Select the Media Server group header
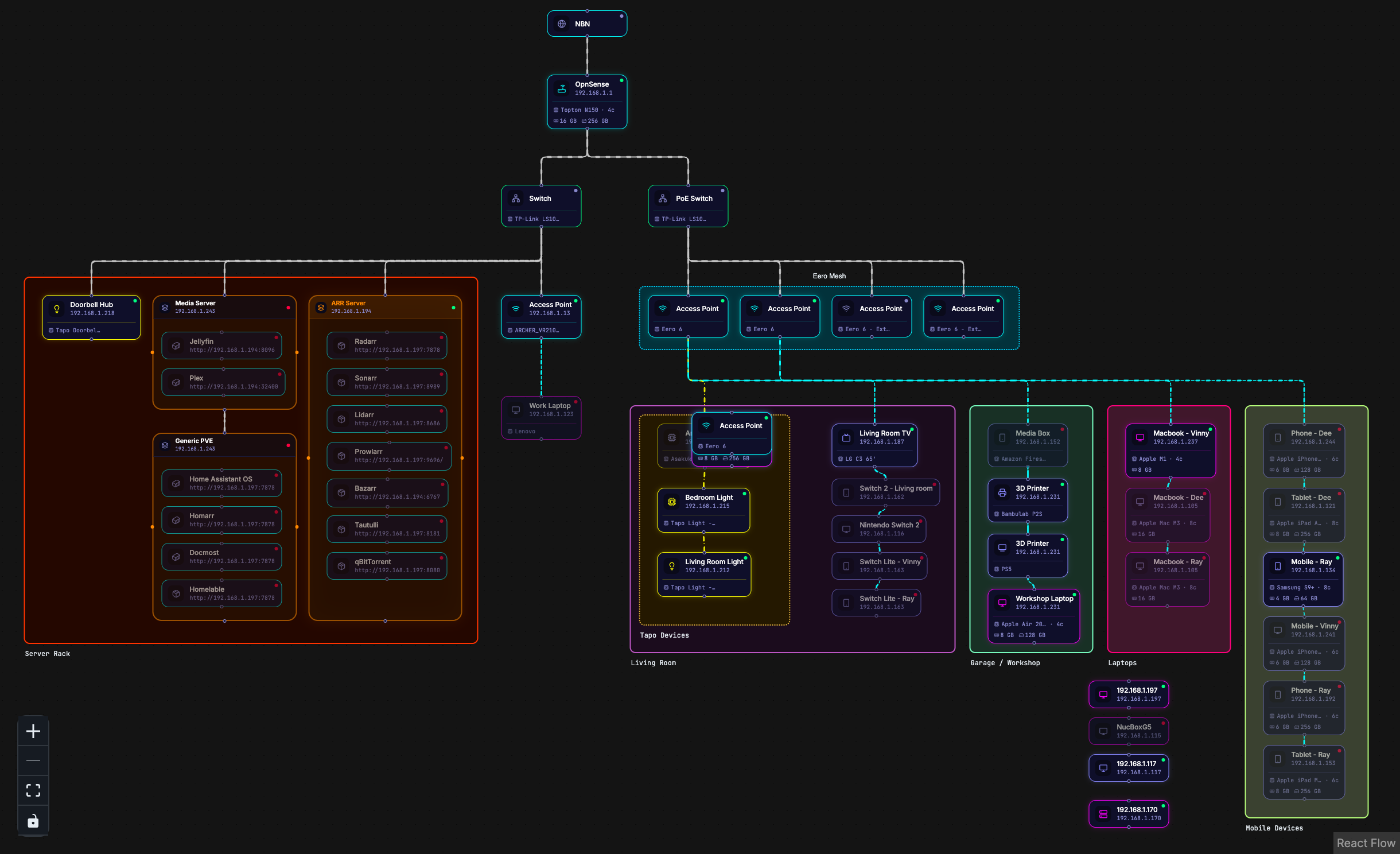The width and height of the screenshot is (1400, 854). click(x=224, y=307)
